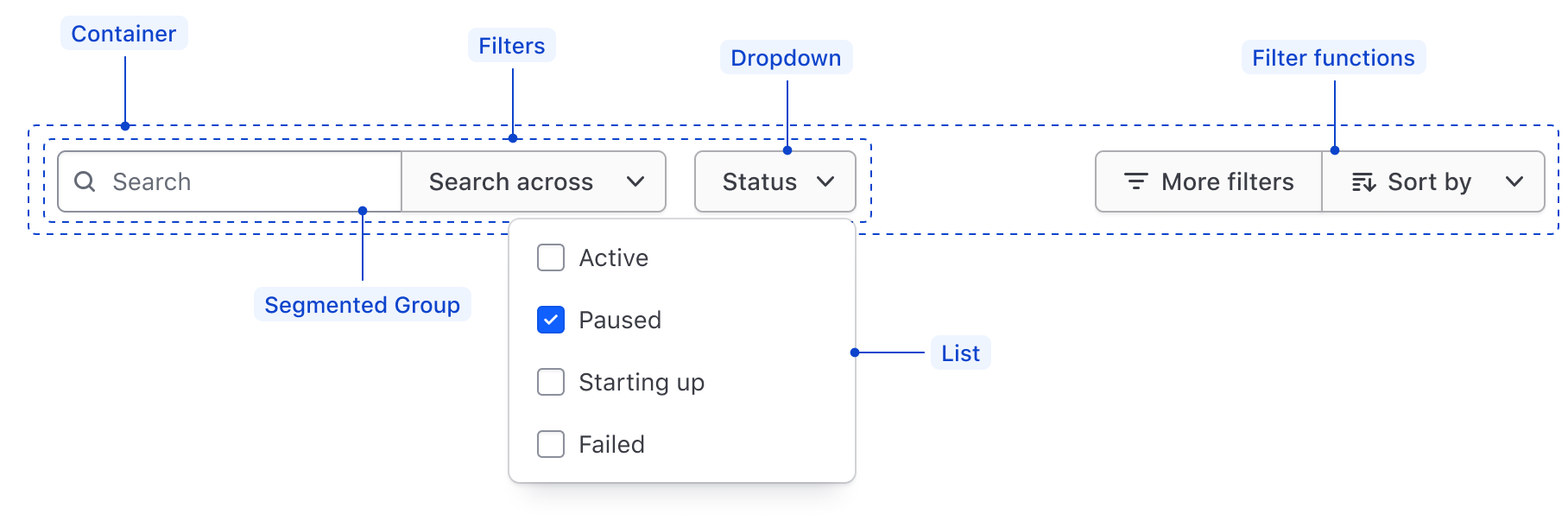Click the chevron on Sort by

(1515, 182)
